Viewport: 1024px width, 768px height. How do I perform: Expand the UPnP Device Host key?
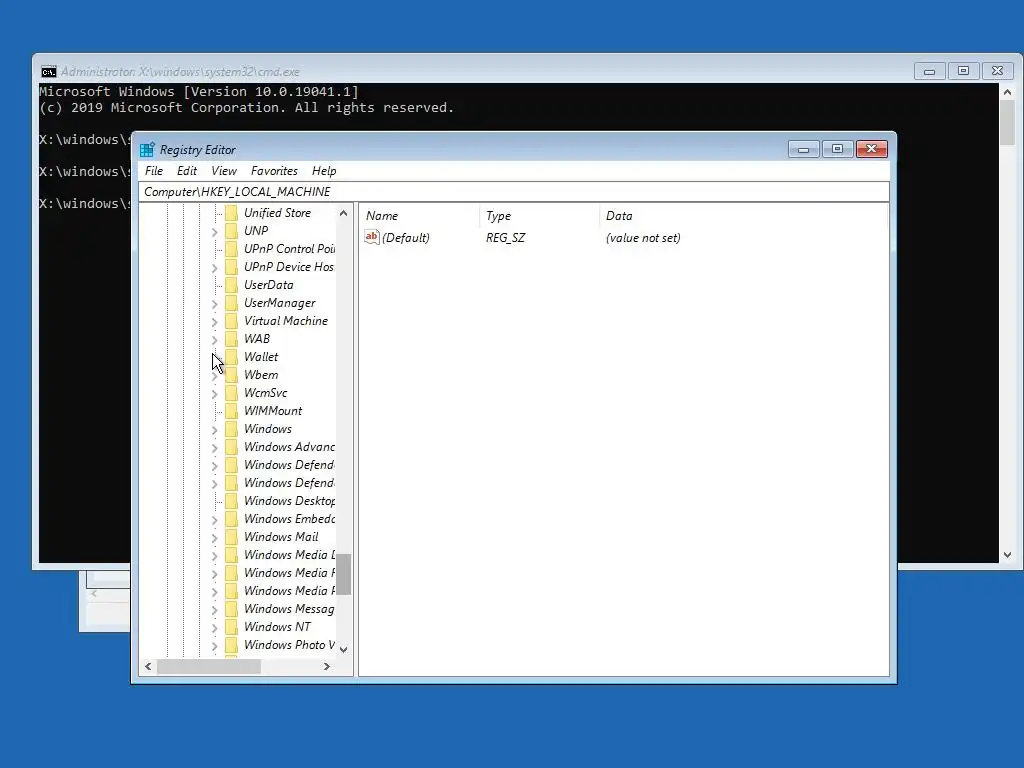(x=214, y=268)
